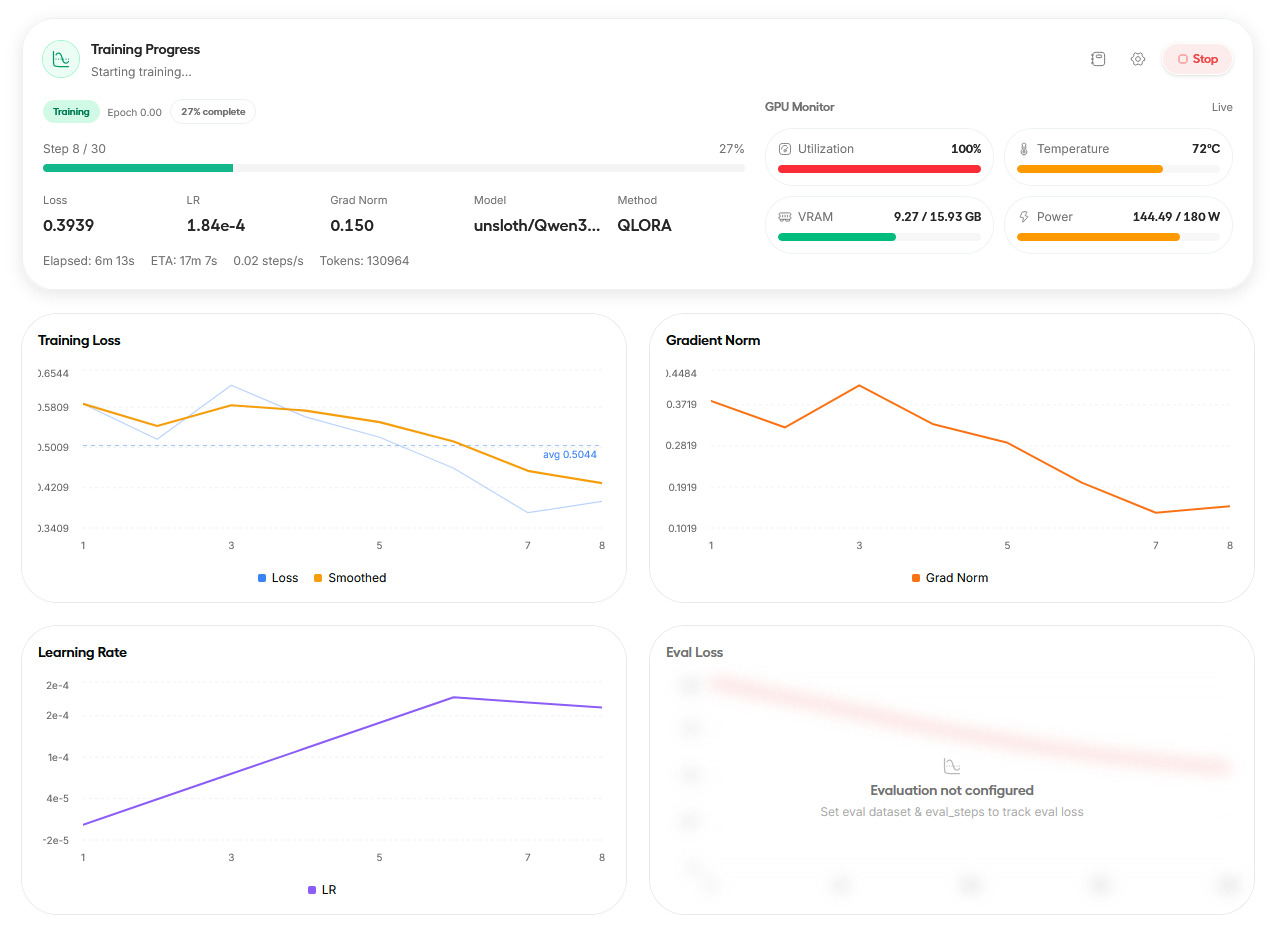
Task: Toggle the Grad Norm legend item
Action: point(949,578)
